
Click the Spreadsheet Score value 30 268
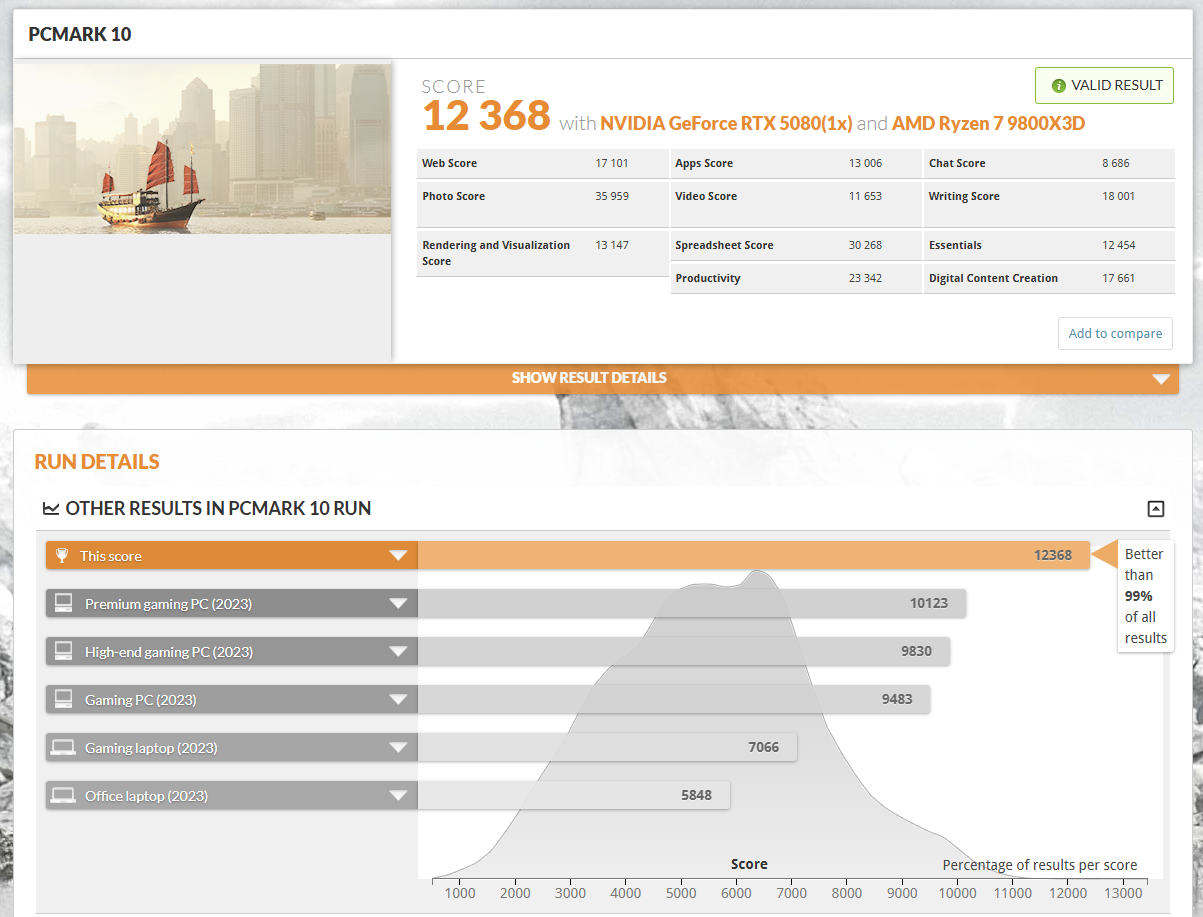pos(866,245)
